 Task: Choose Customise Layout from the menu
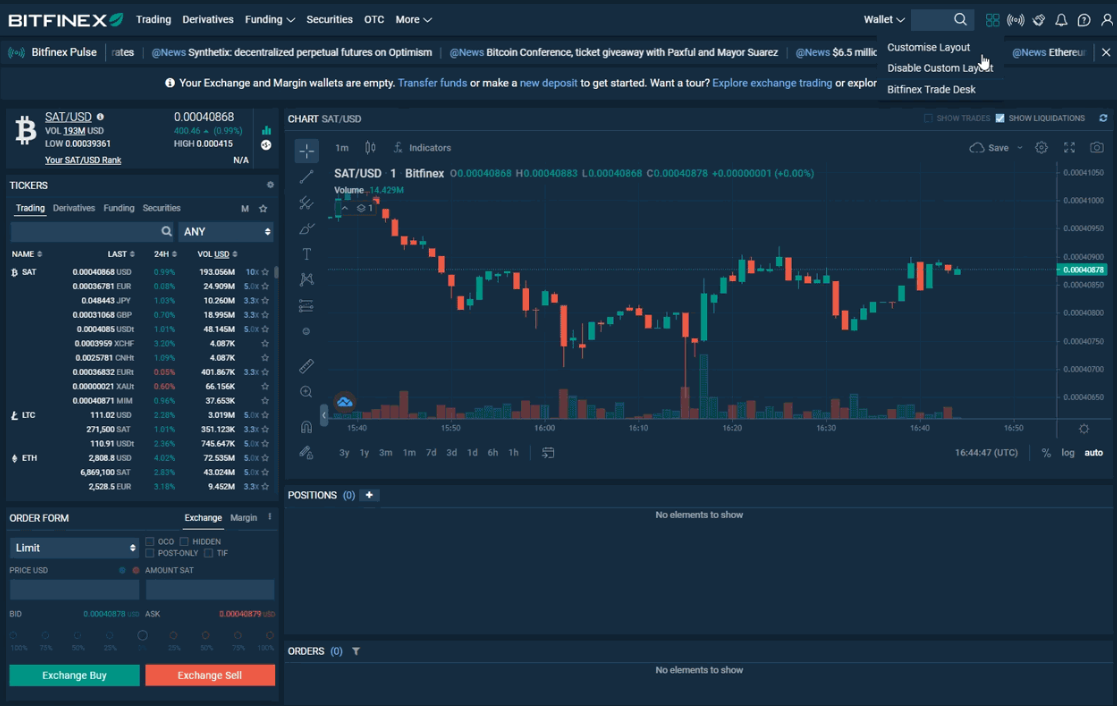(928, 47)
